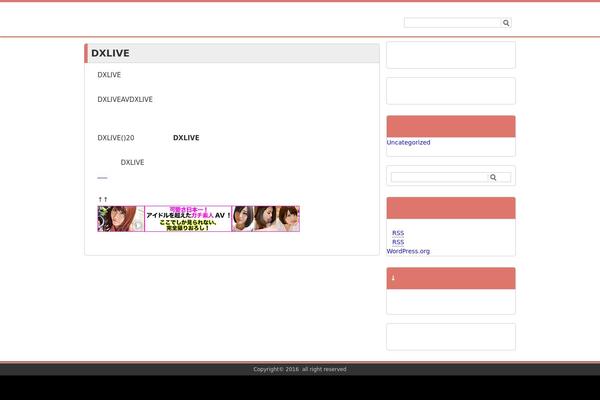Click the DXLIVE()20 text line

click(x=116, y=138)
